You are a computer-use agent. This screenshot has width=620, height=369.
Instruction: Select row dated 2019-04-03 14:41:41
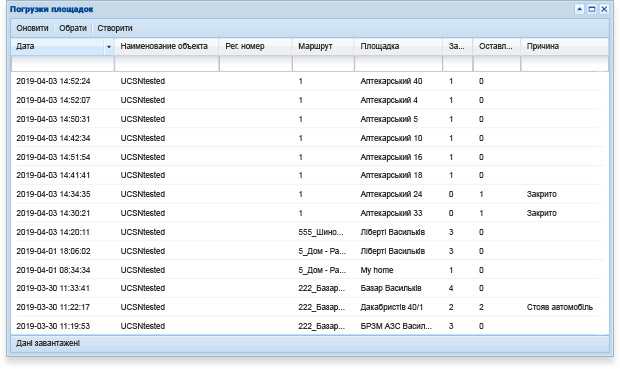point(310,175)
